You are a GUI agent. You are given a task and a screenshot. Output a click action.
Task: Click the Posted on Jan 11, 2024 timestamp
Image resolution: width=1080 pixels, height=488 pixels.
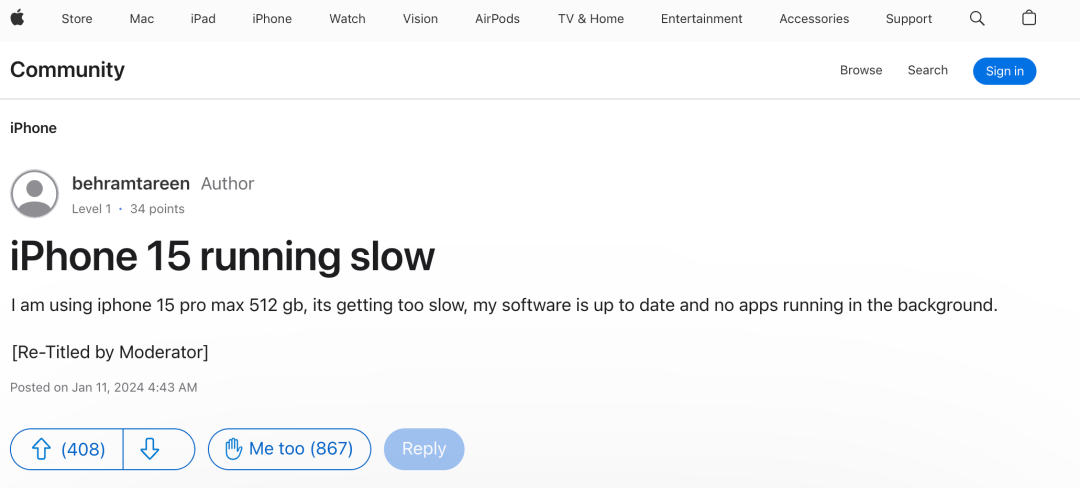tap(104, 388)
